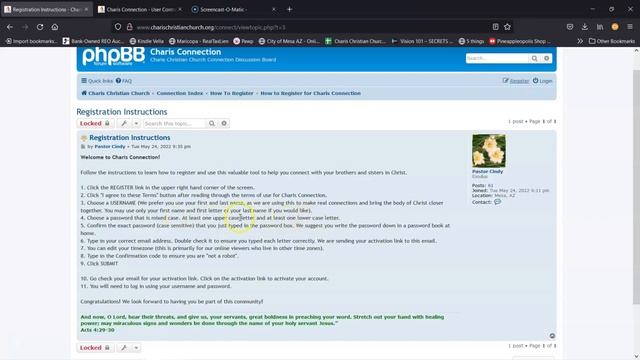
Task: Toggle Reader View icon in address bar
Action: 496,27
